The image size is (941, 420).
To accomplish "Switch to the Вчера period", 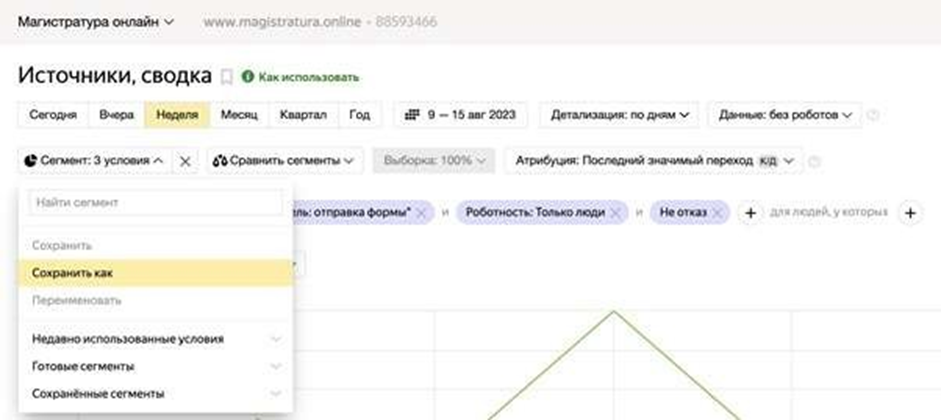I will 116,115.
